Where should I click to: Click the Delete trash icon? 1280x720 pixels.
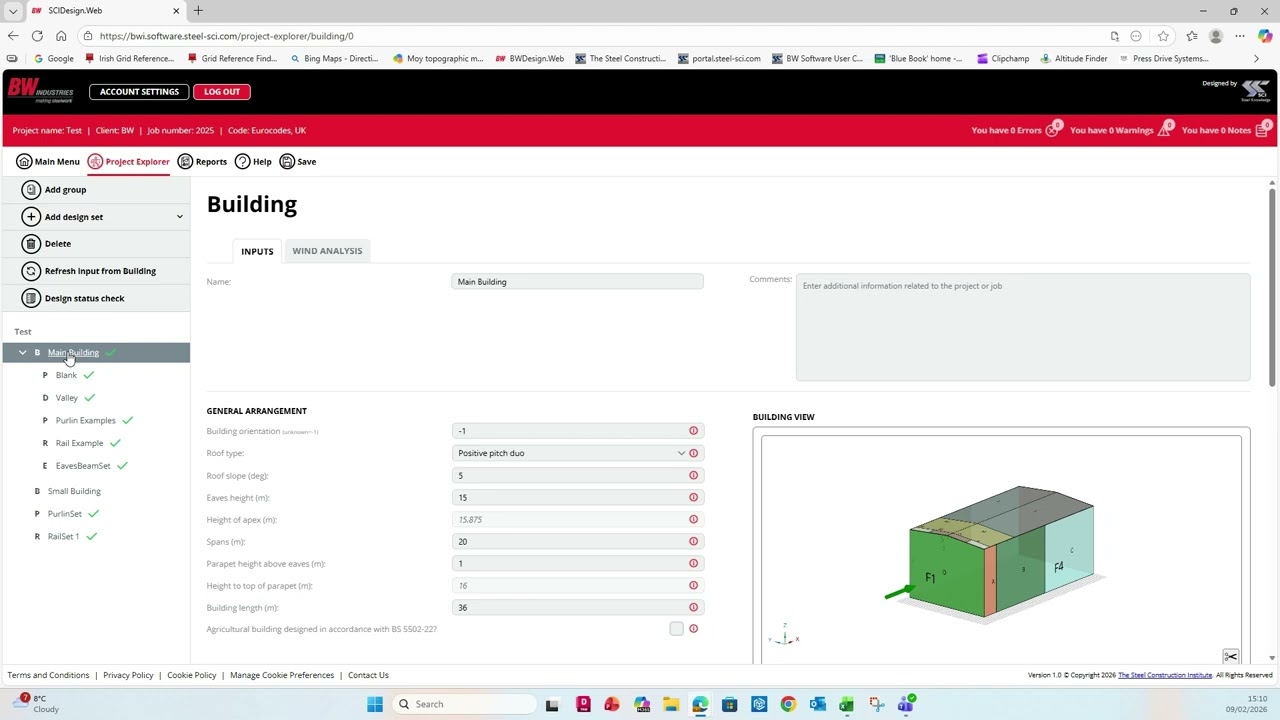[x=31, y=244]
